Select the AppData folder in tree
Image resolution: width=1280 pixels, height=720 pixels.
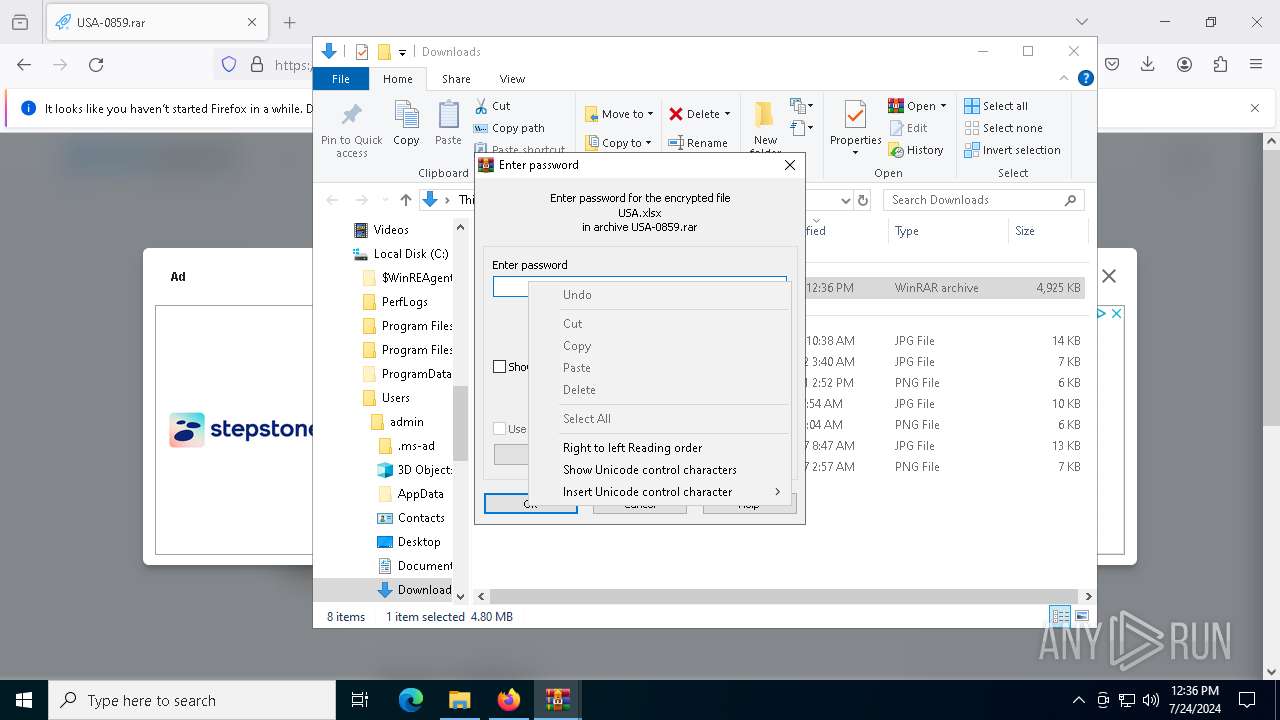[420, 494]
